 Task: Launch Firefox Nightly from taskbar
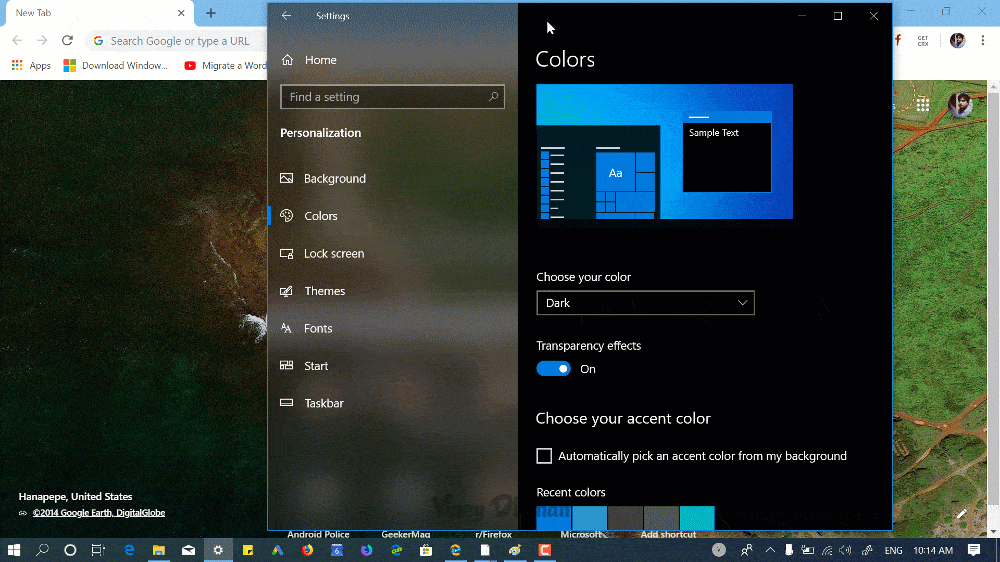tap(366, 550)
